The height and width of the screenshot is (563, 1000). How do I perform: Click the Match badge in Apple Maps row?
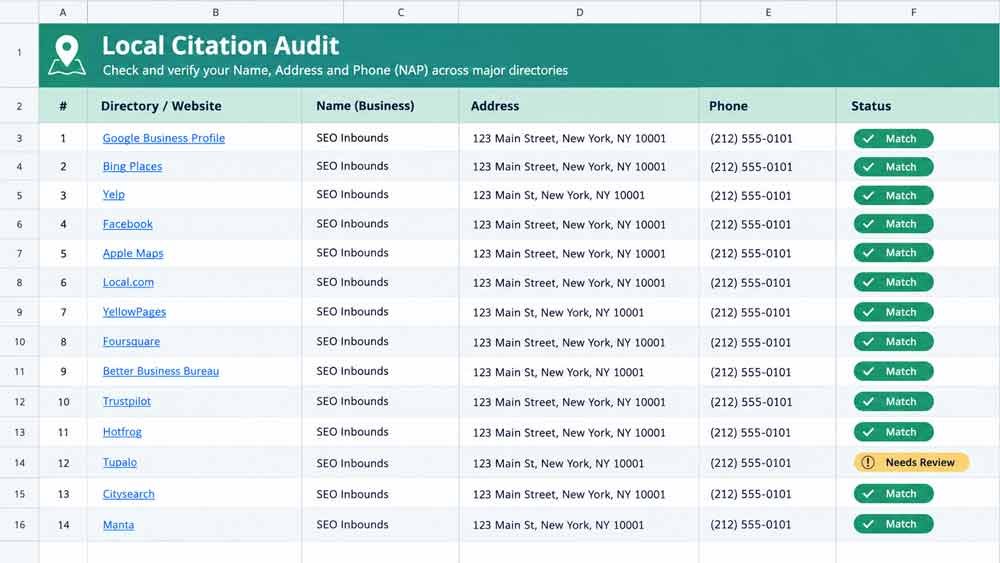pos(893,252)
